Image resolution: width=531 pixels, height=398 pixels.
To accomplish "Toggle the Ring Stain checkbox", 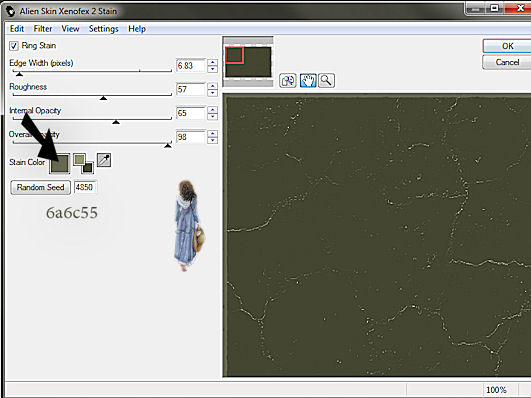I will (x=14, y=46).
